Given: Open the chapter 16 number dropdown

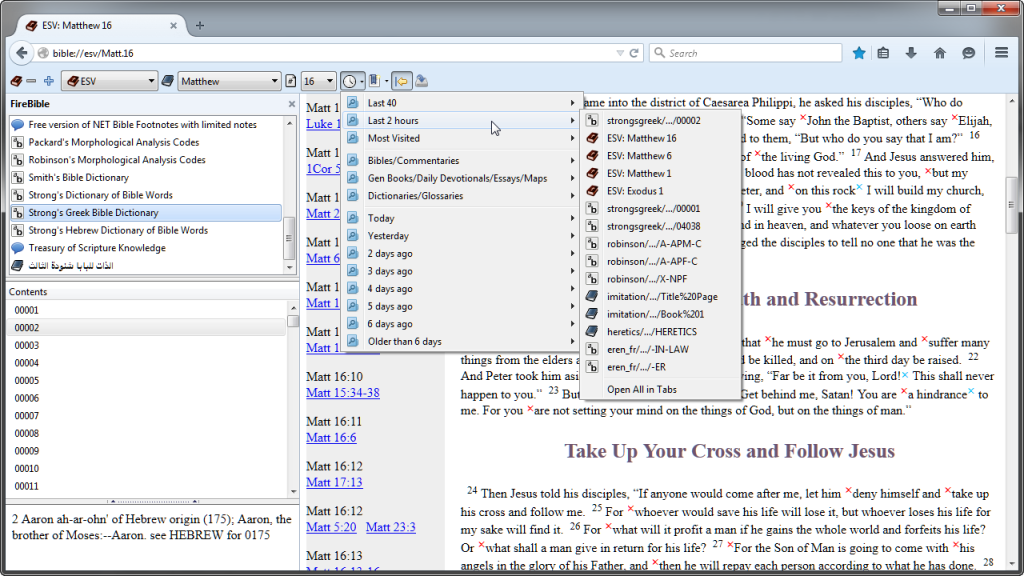Looking at the screenshot, I should point(319,81).
